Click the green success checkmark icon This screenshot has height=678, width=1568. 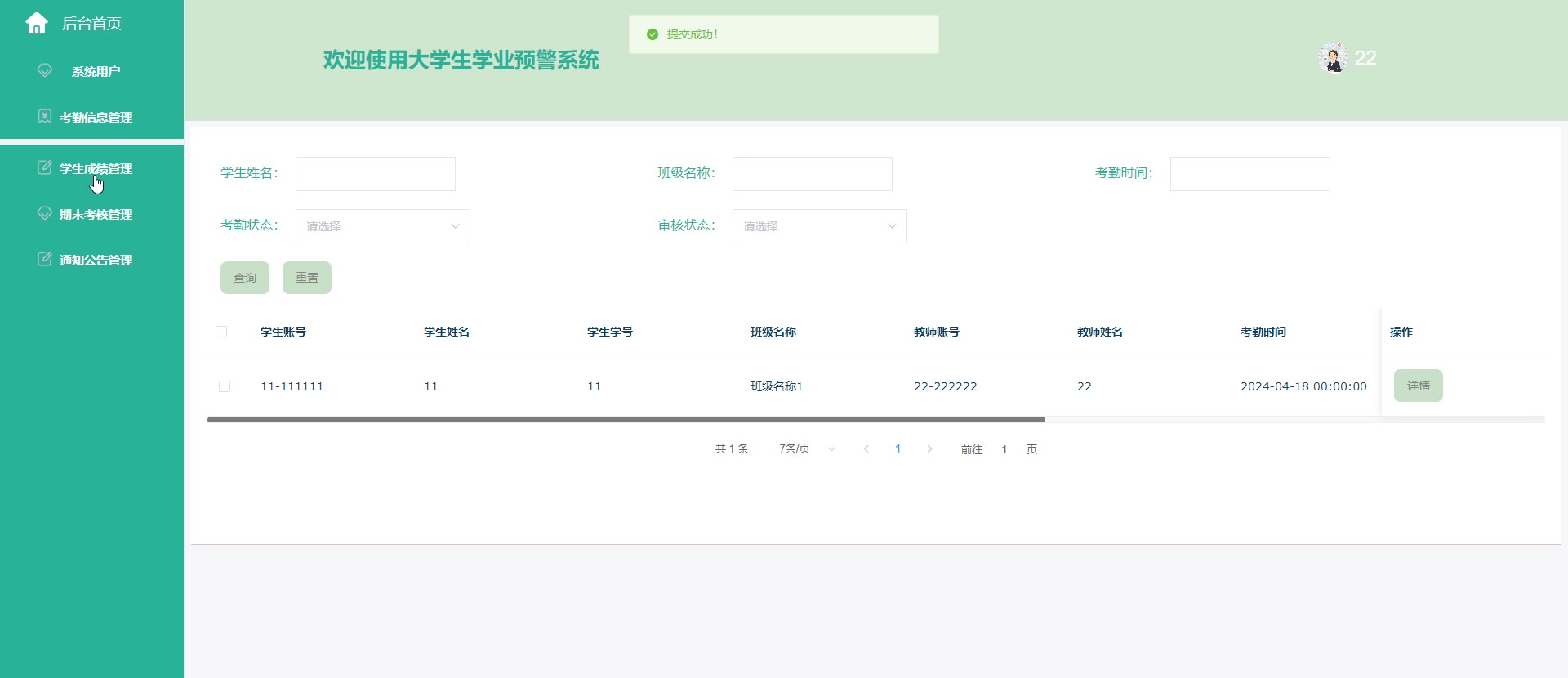[653, 34]
